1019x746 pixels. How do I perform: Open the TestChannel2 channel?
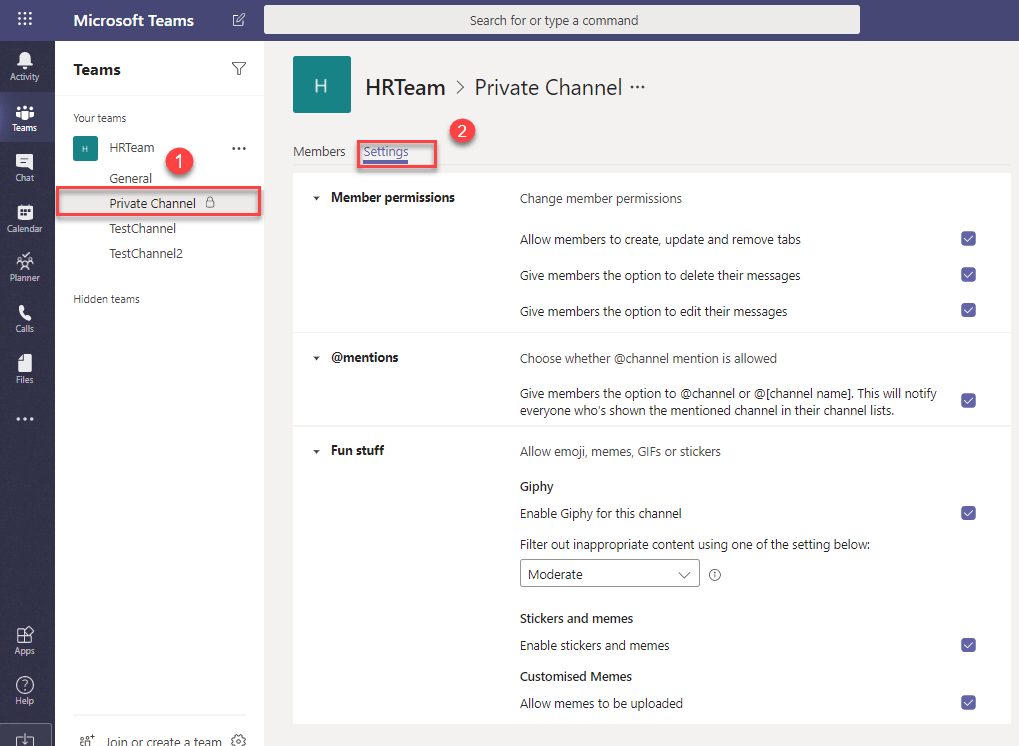[x=146, y=254]
